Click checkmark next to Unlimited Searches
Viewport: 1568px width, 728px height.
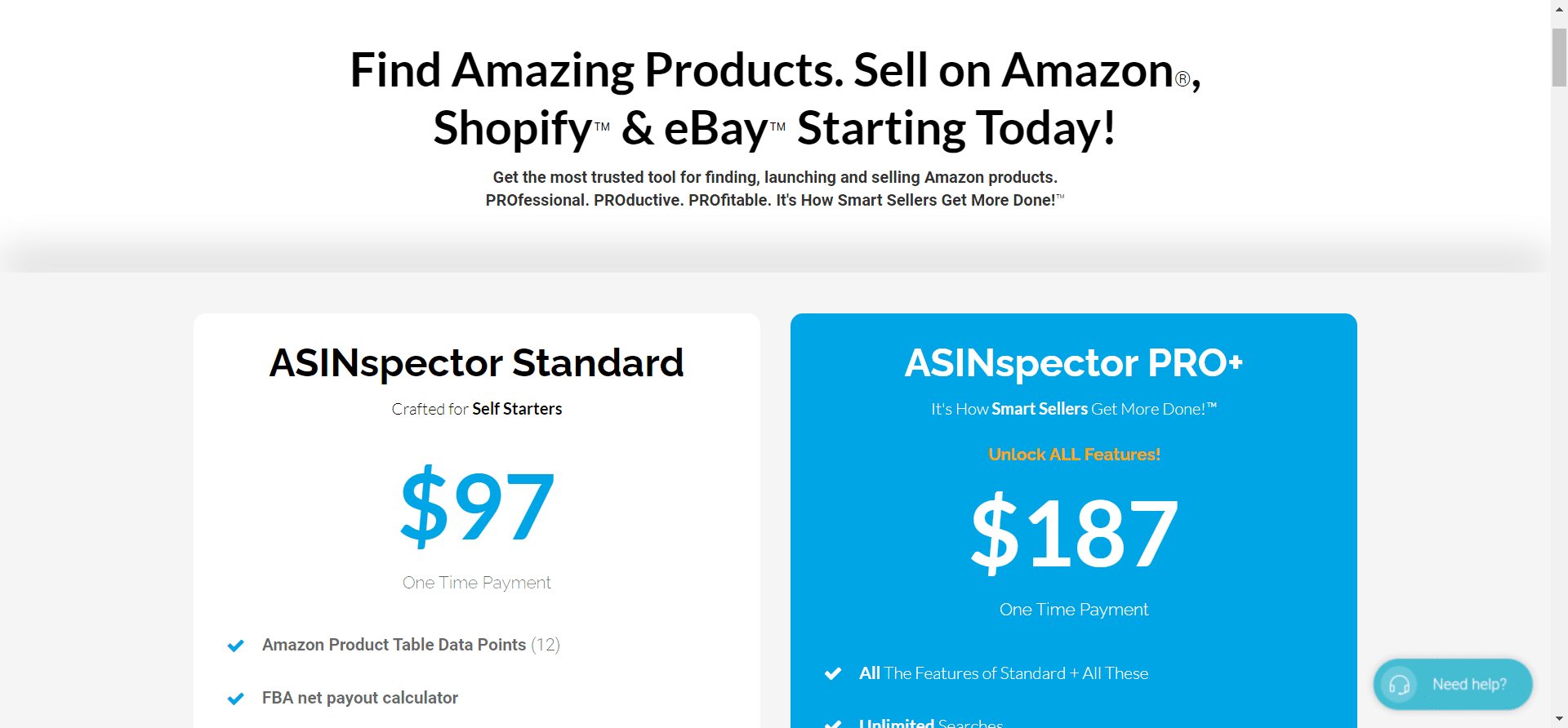[x=833, y=724]
